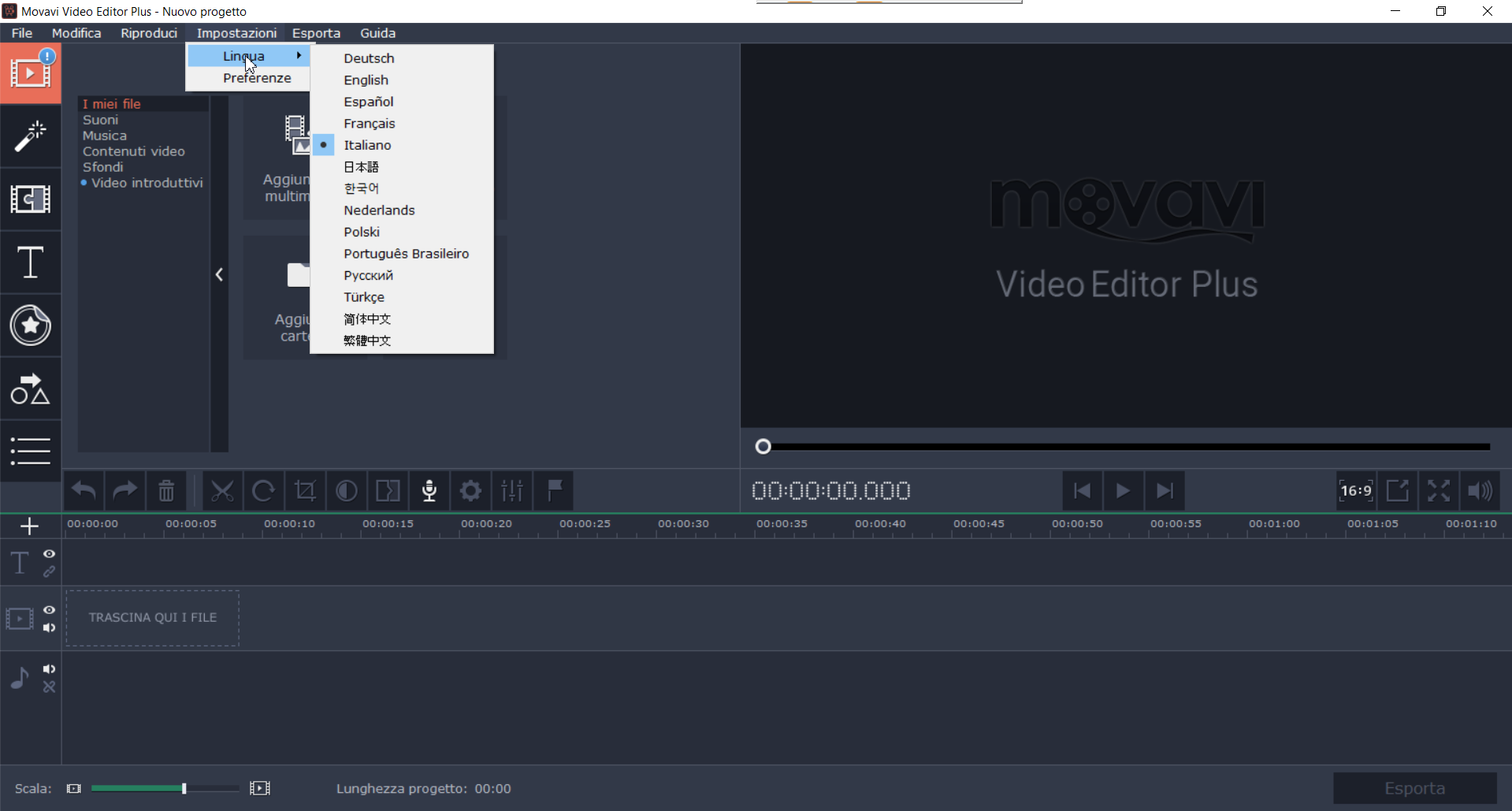
Task: Open the 16:9 aspect ratio dropdown
Action: click(1356, 491)
